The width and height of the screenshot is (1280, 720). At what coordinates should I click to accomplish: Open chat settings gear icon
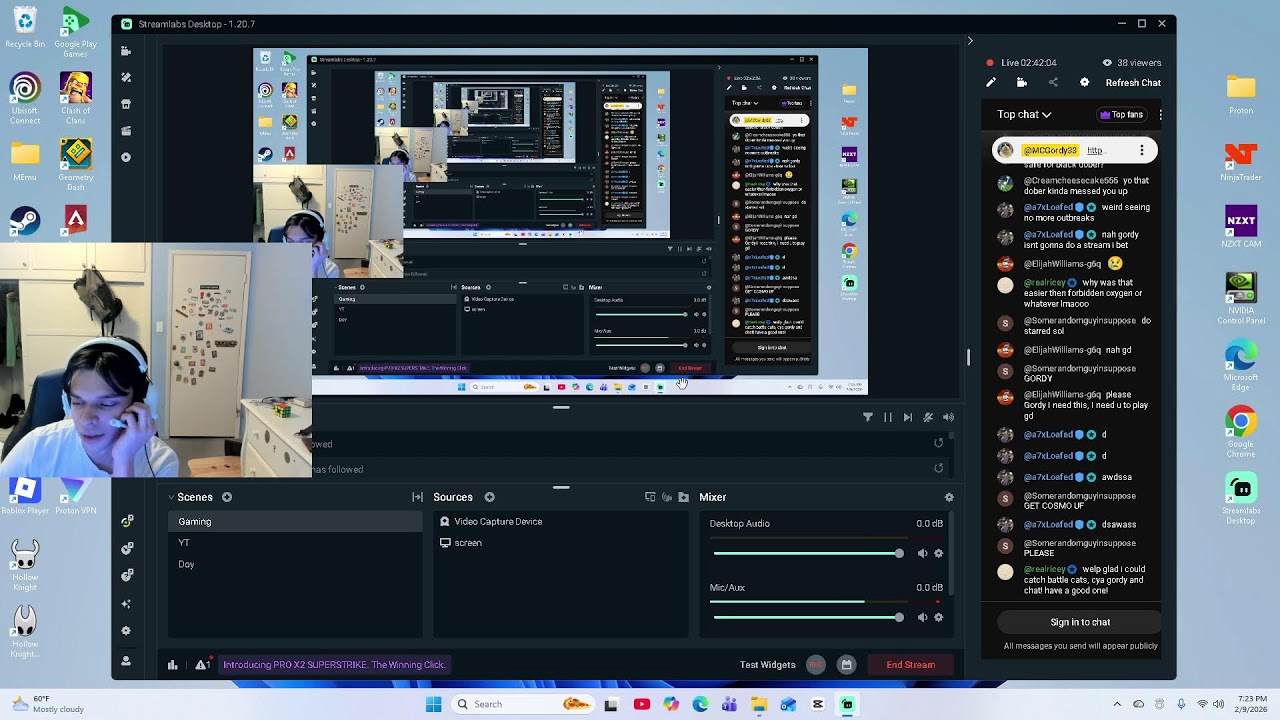click(1085, 83)
